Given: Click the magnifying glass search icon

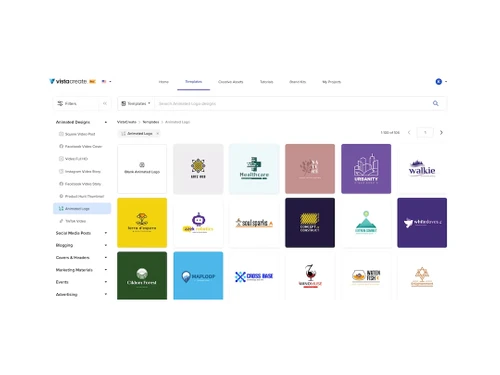Looking at the screenshot, I should click(435, 103).
